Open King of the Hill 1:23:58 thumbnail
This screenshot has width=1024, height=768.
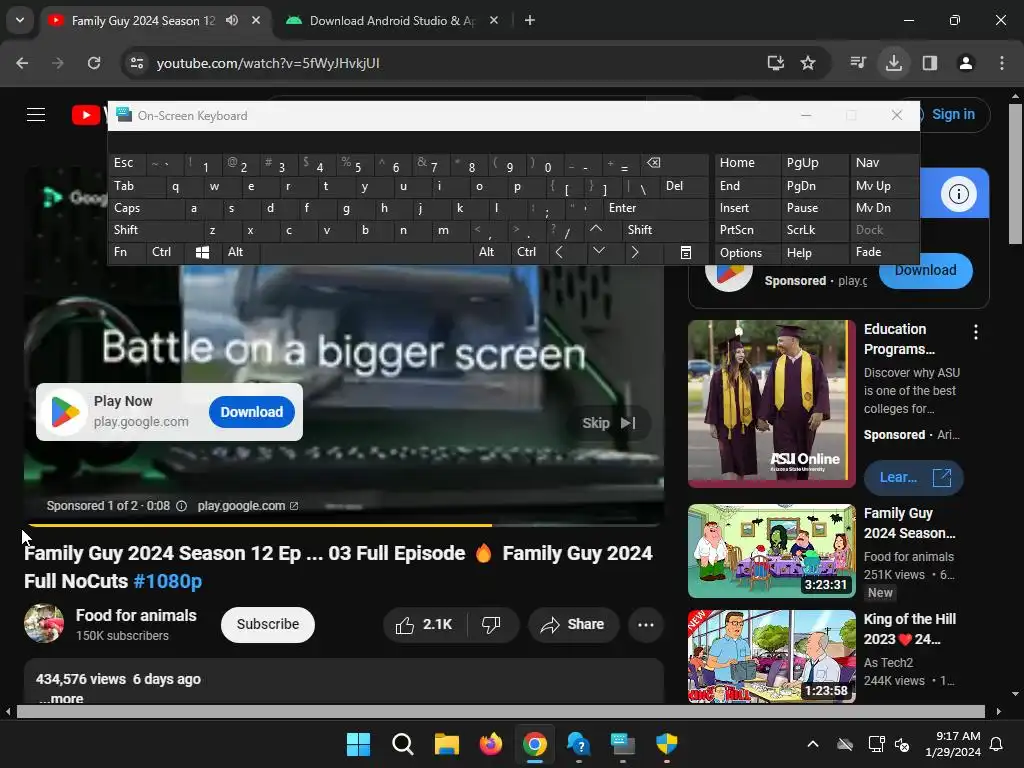771,656
